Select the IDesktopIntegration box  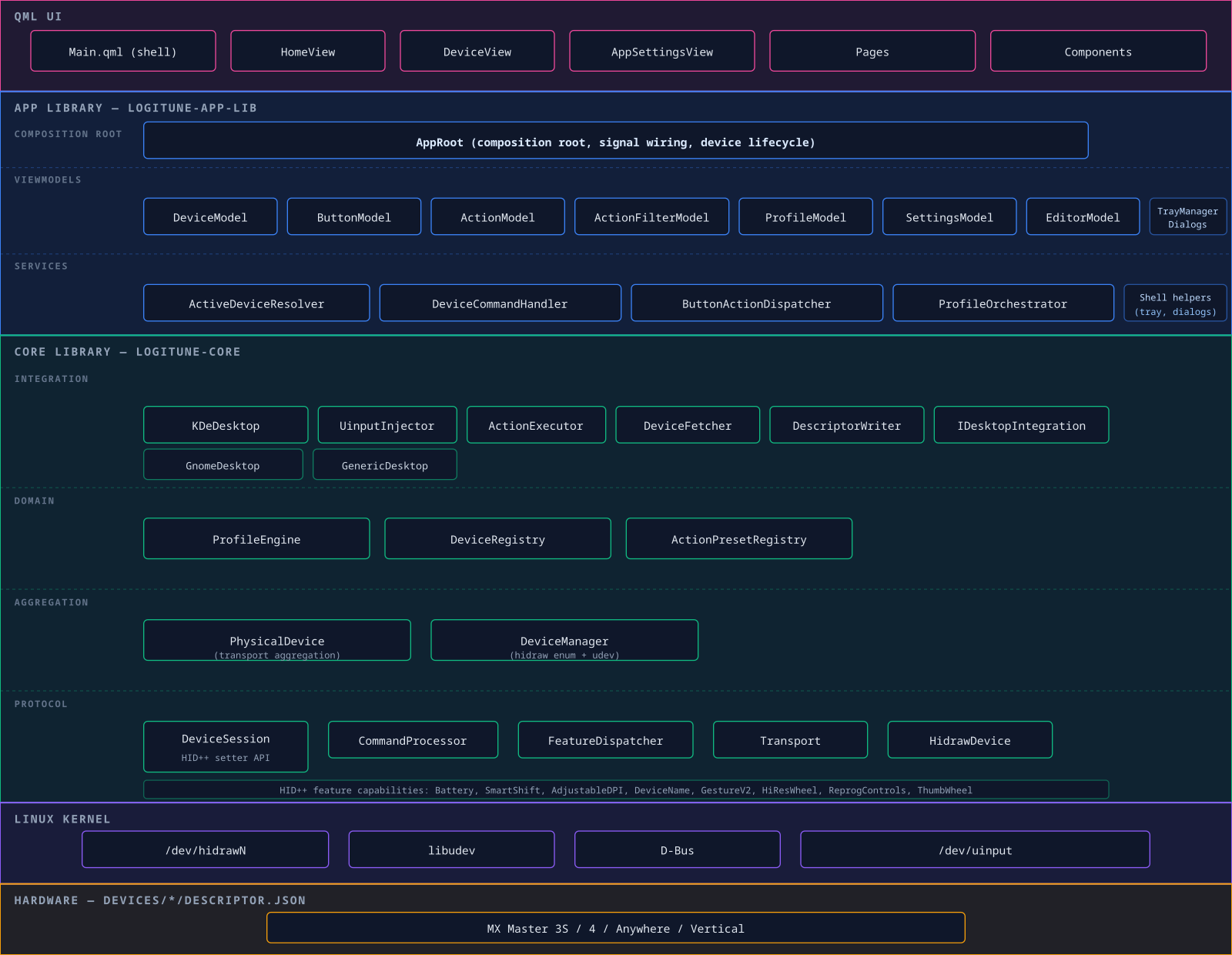click(x=1022, y=425)
